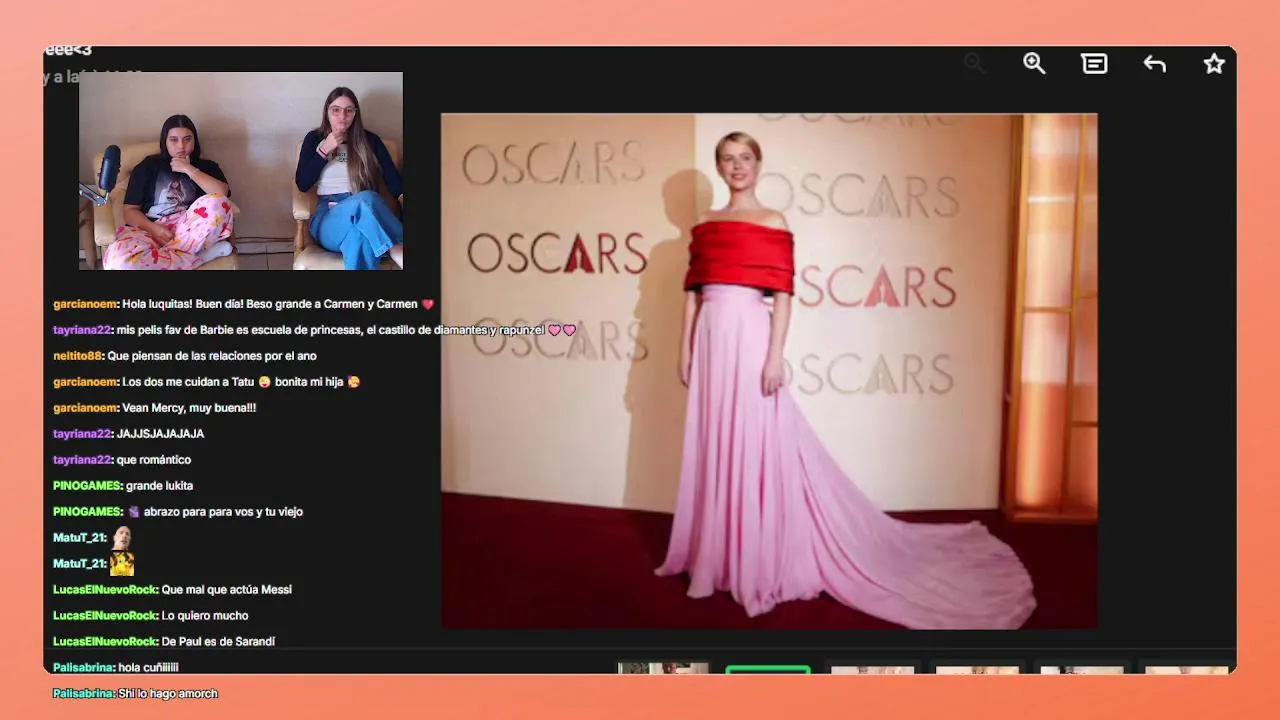Click the 'Que mal que actúa Messi' message
The height and width of the screenshot is (720, 1280).
coord(172,590)
